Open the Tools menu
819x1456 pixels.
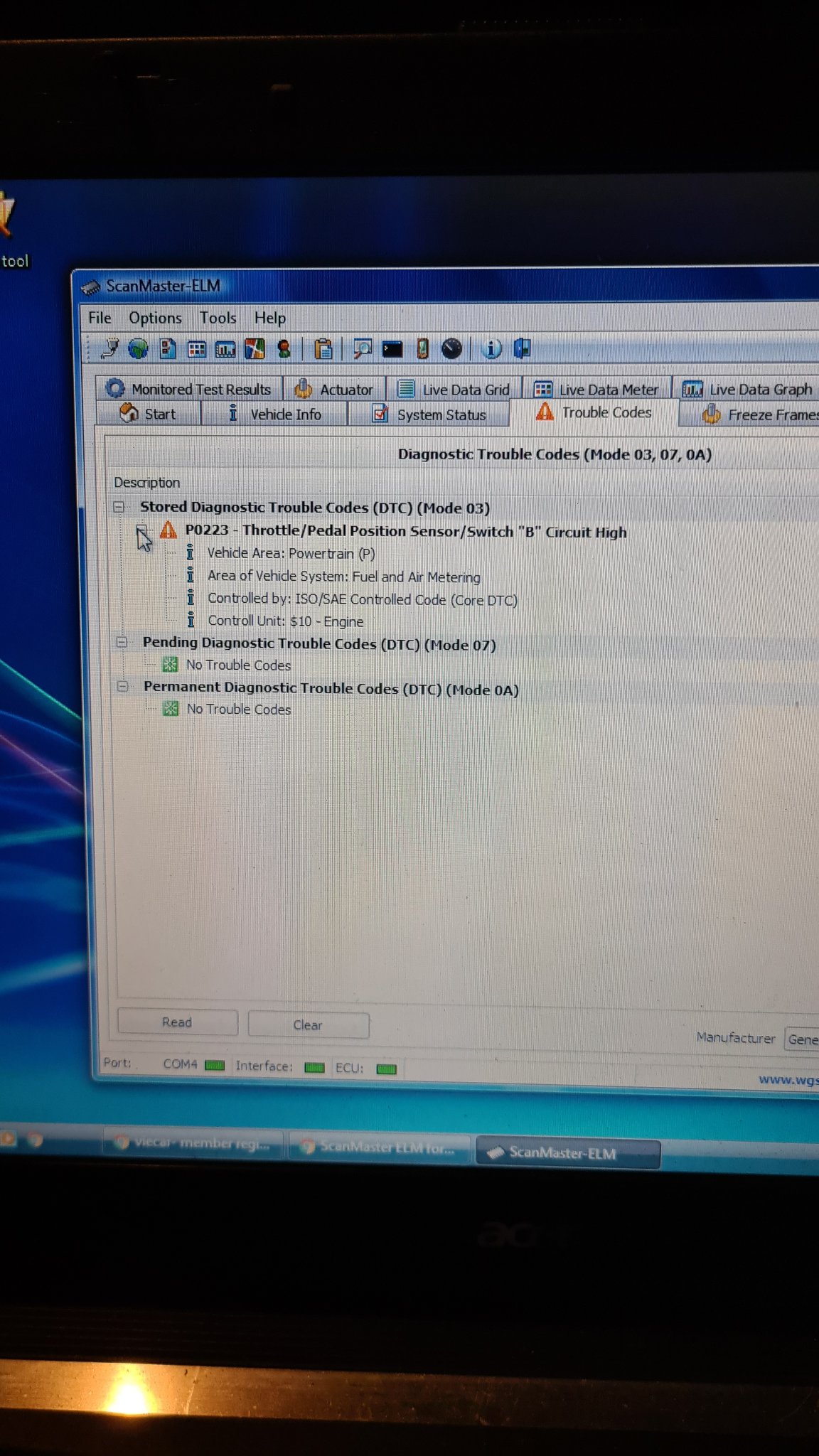coord(218,318)
